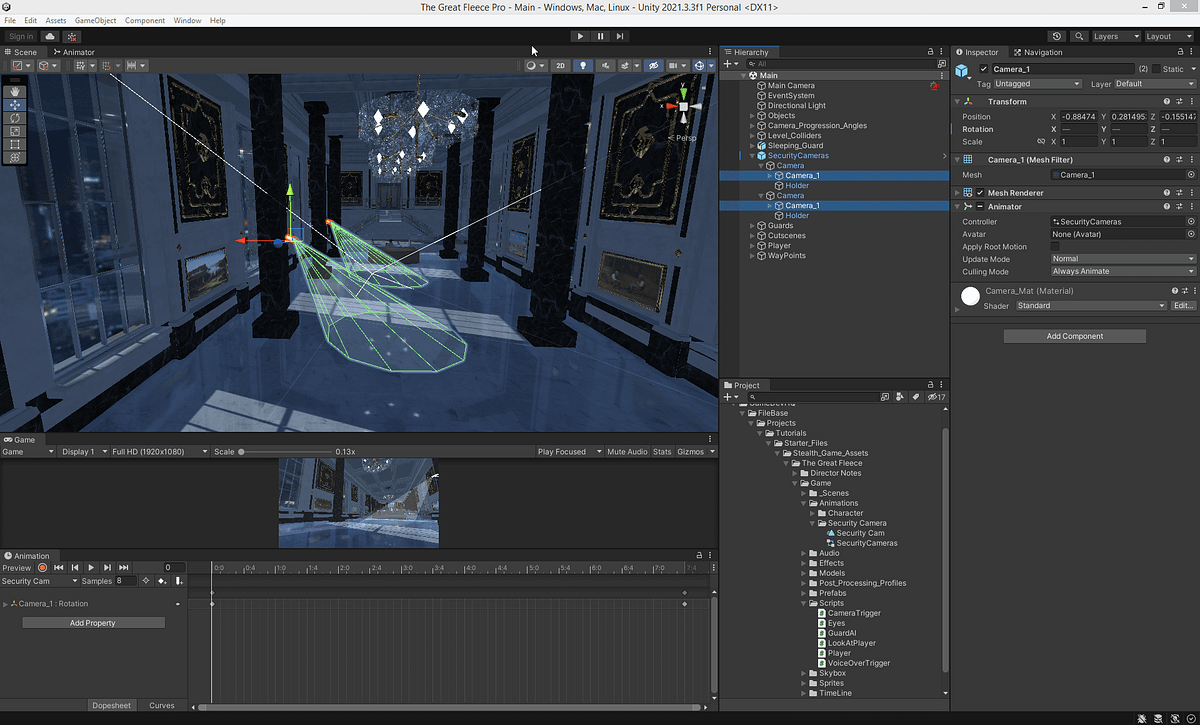This screenshot has width=1200, height=725.
Task: Select the Rotate tool
Action: tap(15, 118)
